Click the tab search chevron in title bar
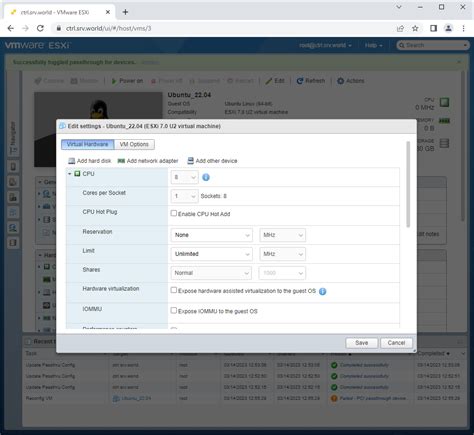Image resolution: width=474 pixels, height=435 pixels. (x=399, y=7)
